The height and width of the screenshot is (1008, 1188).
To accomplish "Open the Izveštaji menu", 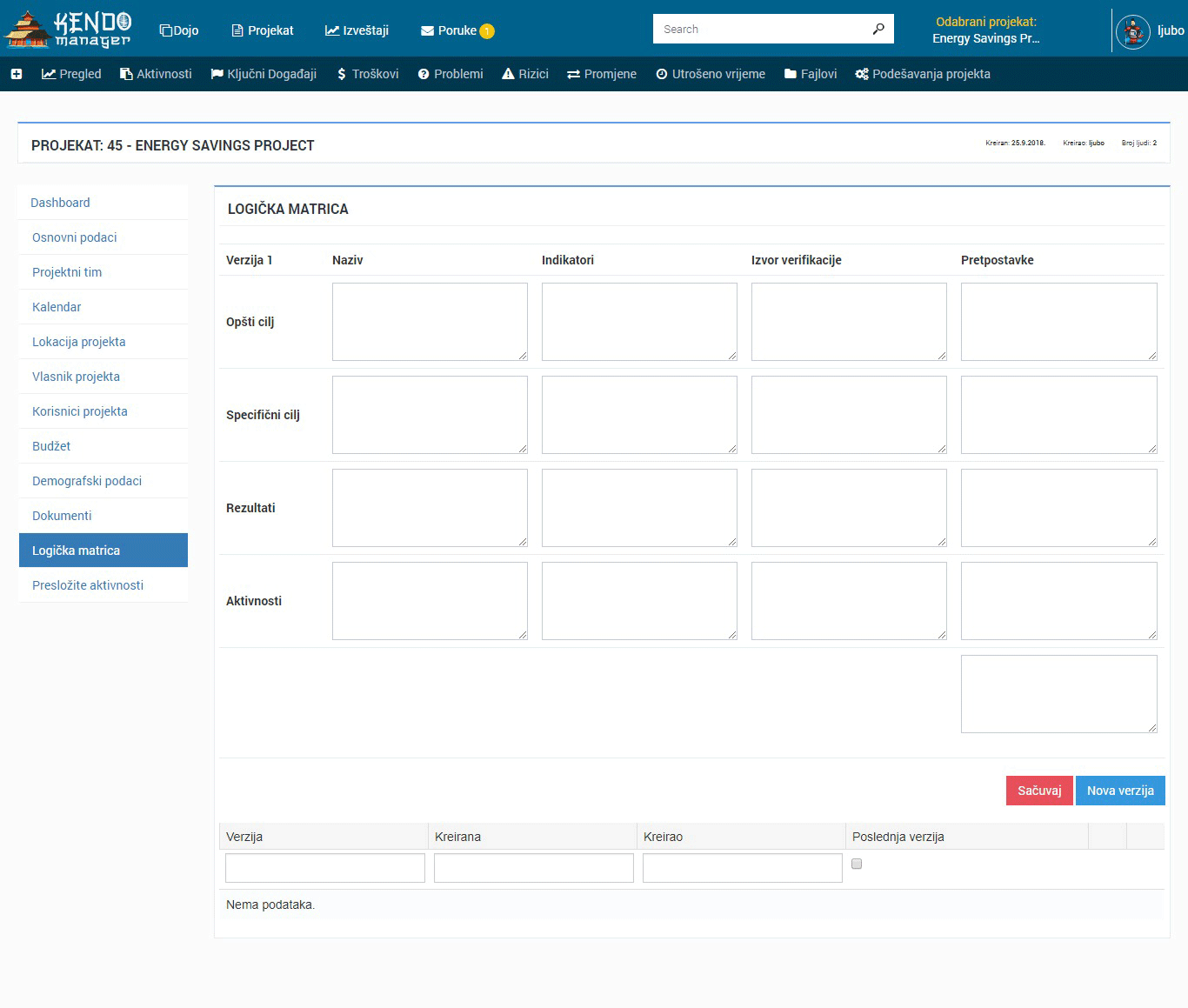I will tap(357, 30).
